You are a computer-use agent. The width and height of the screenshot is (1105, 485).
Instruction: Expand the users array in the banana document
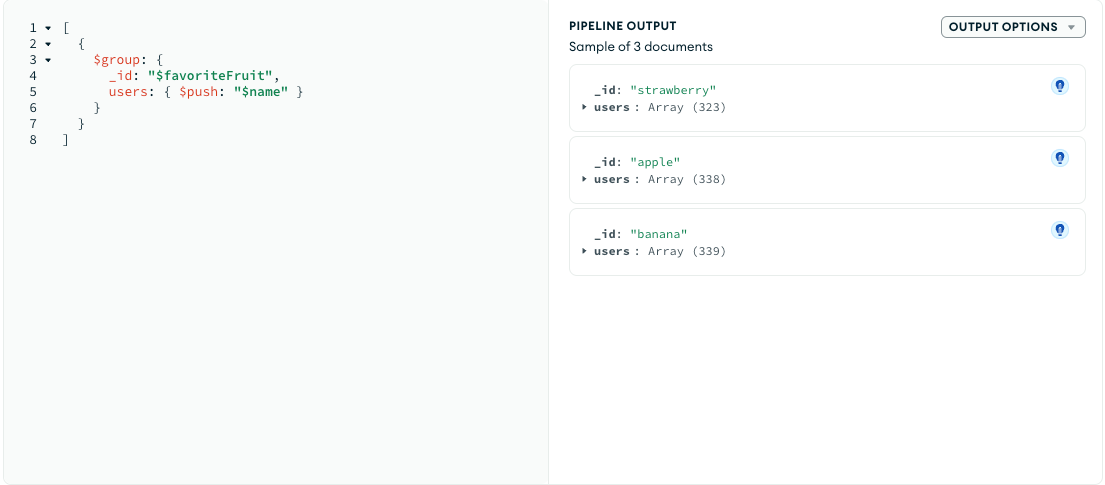tap(585, 252)
